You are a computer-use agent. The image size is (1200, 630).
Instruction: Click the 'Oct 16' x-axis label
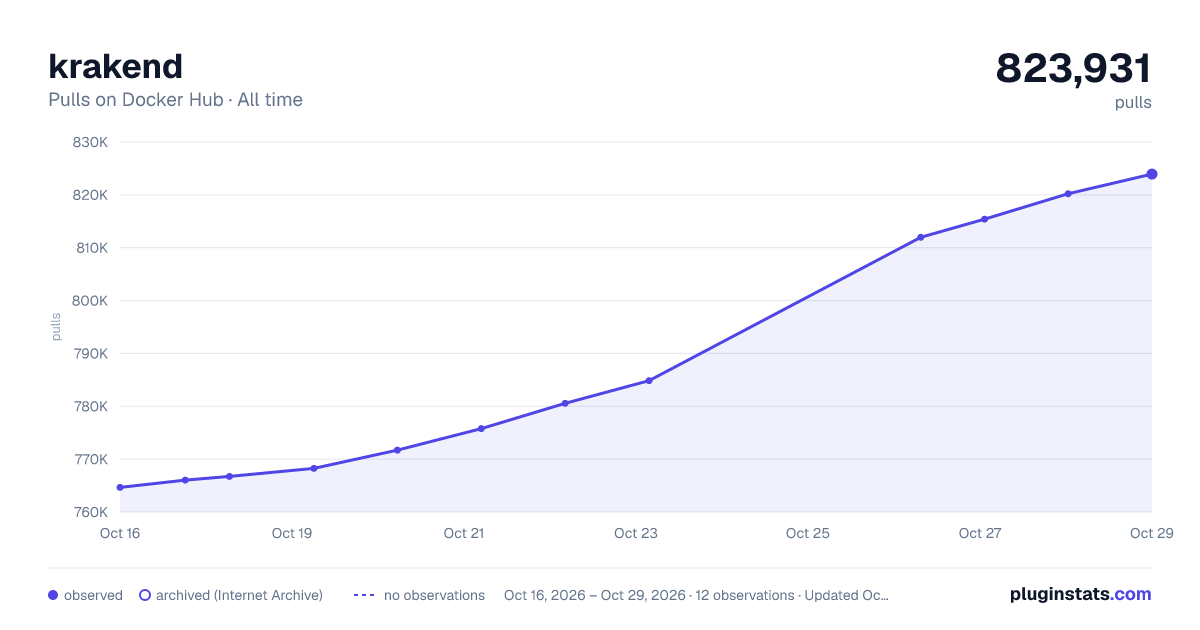pos(120,533)
